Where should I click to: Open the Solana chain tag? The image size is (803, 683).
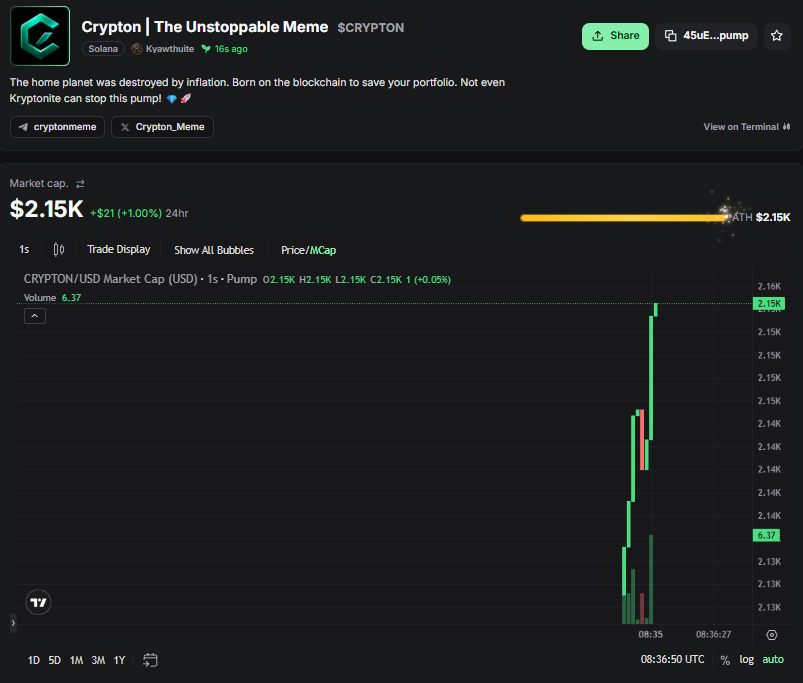coord(103,49)
